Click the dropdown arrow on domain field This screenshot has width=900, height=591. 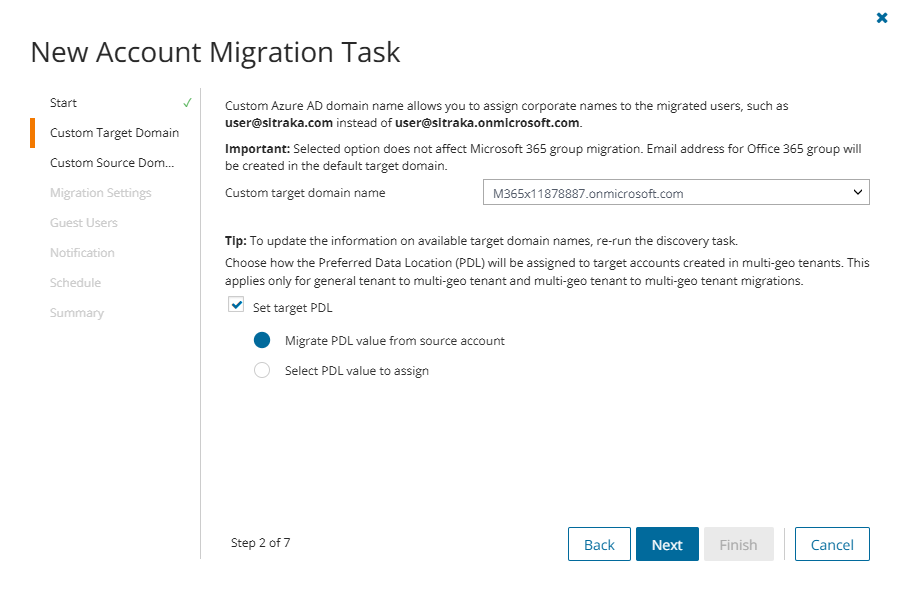click(857, 193)
